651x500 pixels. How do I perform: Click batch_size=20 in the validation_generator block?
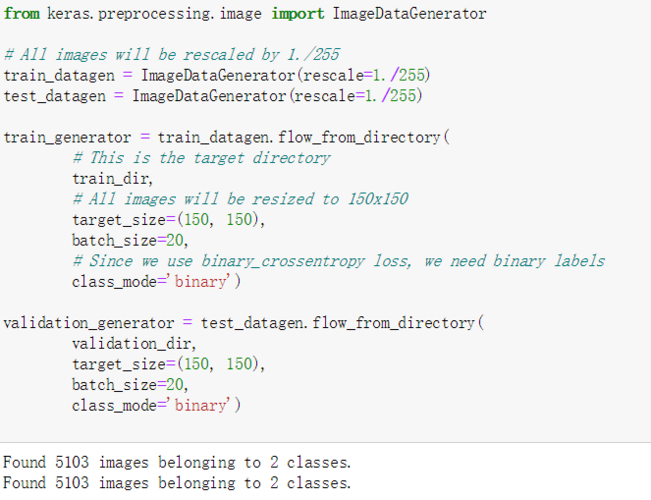coord(130,385)
